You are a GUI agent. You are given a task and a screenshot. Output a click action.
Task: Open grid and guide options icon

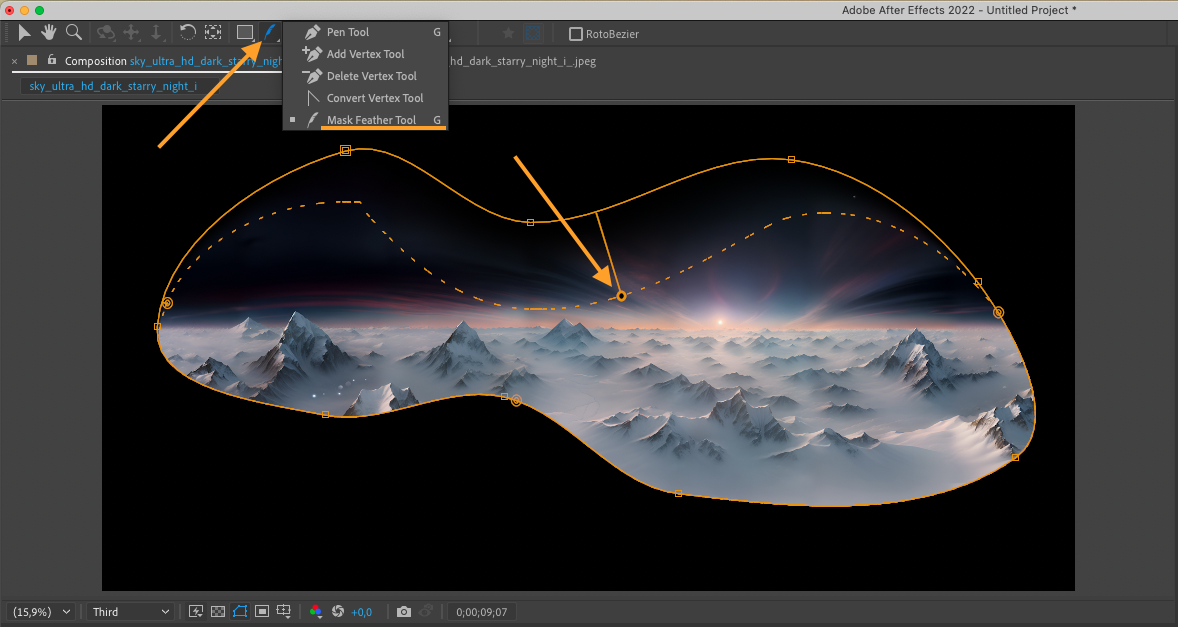click(284, 611)
